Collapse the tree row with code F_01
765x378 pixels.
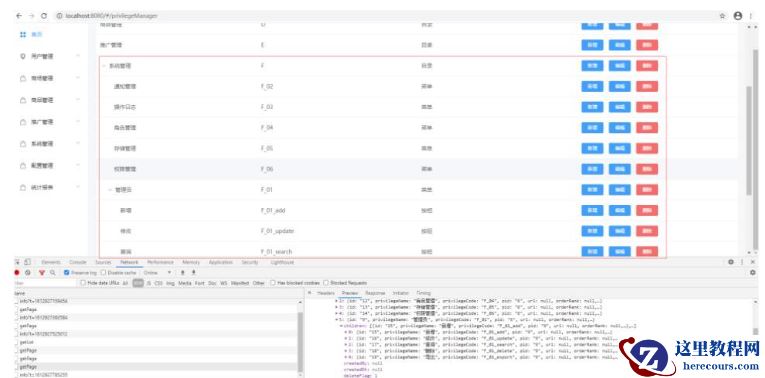110,190
